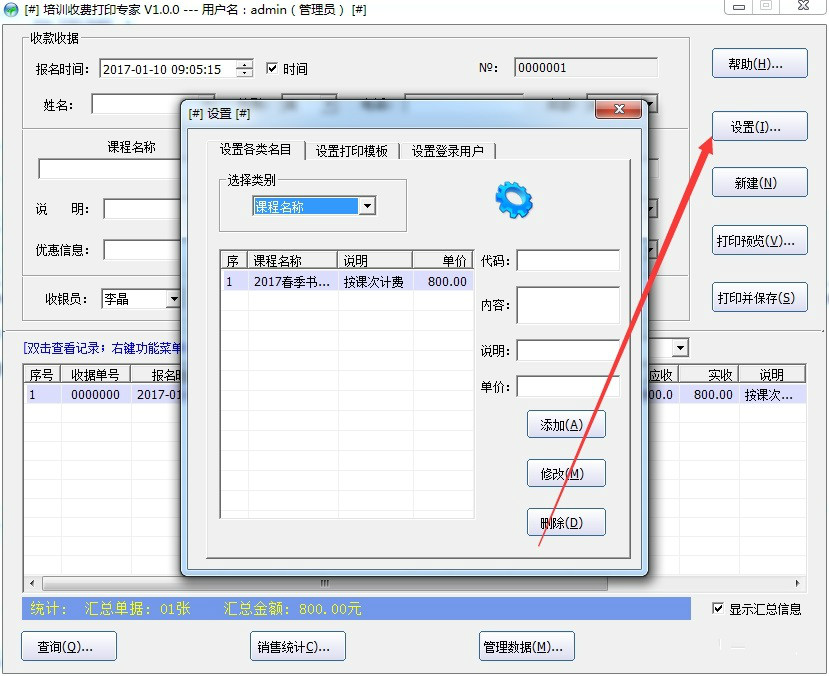Click the 说明 field in main window
This screenshot has width=829, height=676.
coord(143,209)
